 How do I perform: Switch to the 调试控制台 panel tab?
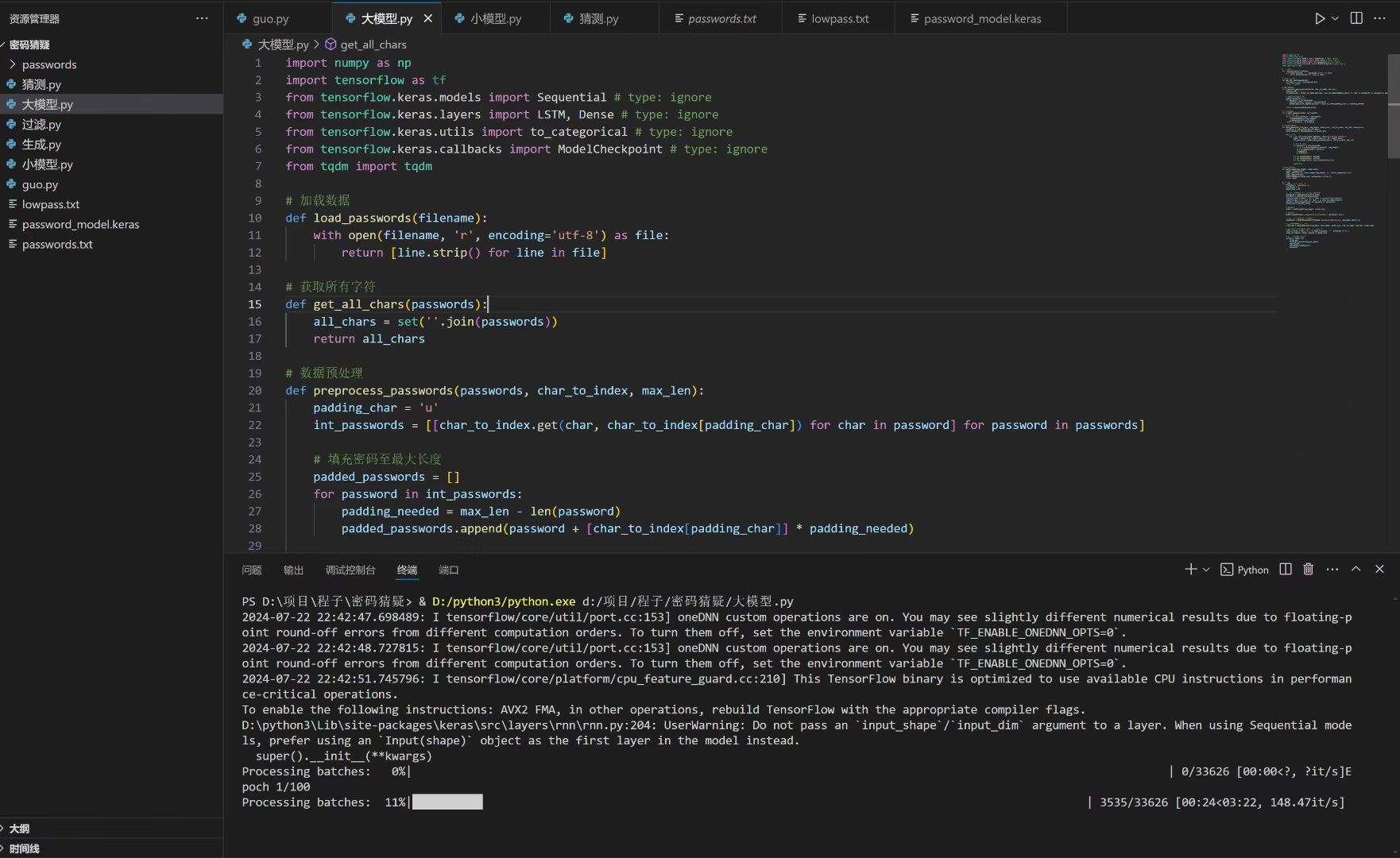tap(350, 570)
